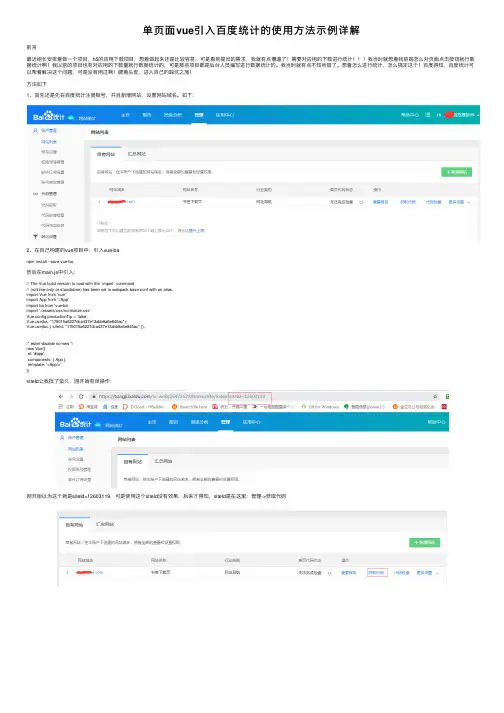Select the highlighted 管理 tab in the top header

[199, 115]
